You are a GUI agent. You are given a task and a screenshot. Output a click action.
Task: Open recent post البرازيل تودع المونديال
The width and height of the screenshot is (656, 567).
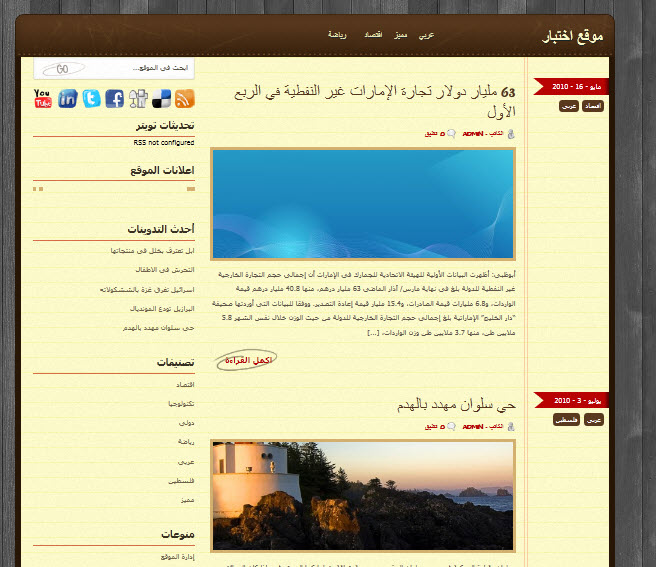tap(162, 308)
